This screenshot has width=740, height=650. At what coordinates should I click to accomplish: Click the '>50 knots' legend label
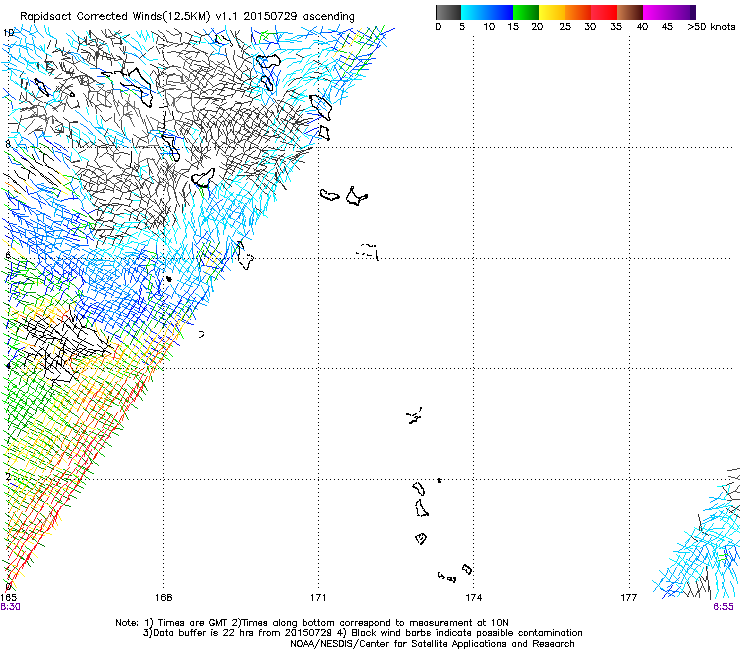point(711,27)
